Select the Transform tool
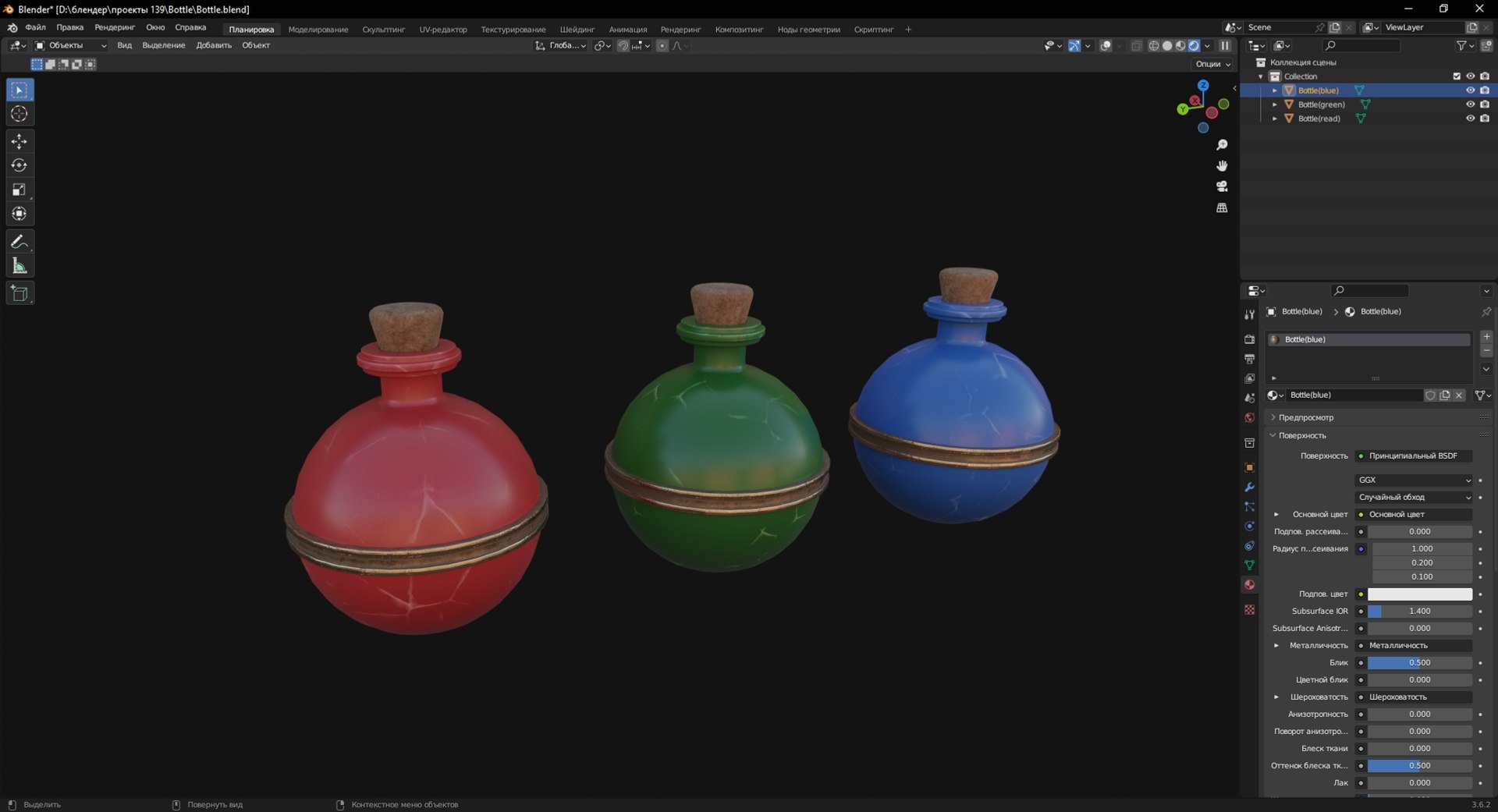This screenshot has height=812, width=1498. [x=20, y=214]
